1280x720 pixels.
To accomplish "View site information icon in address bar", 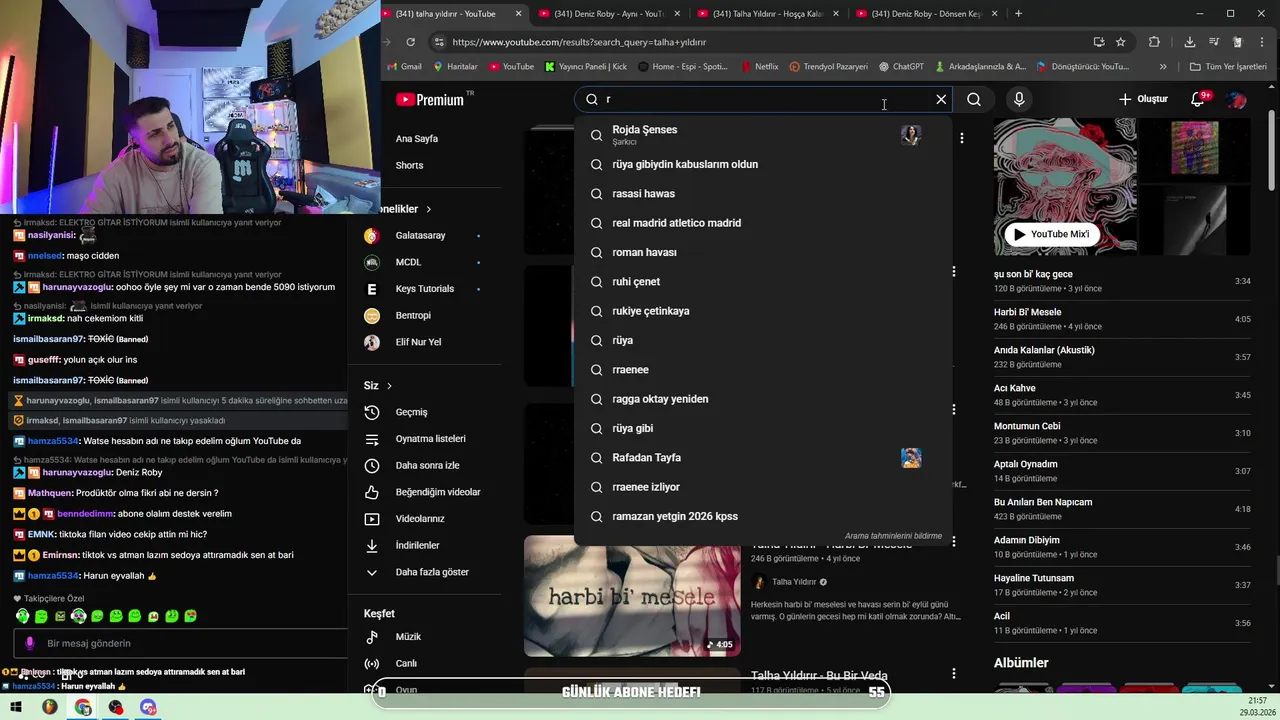I will (438, 42).
